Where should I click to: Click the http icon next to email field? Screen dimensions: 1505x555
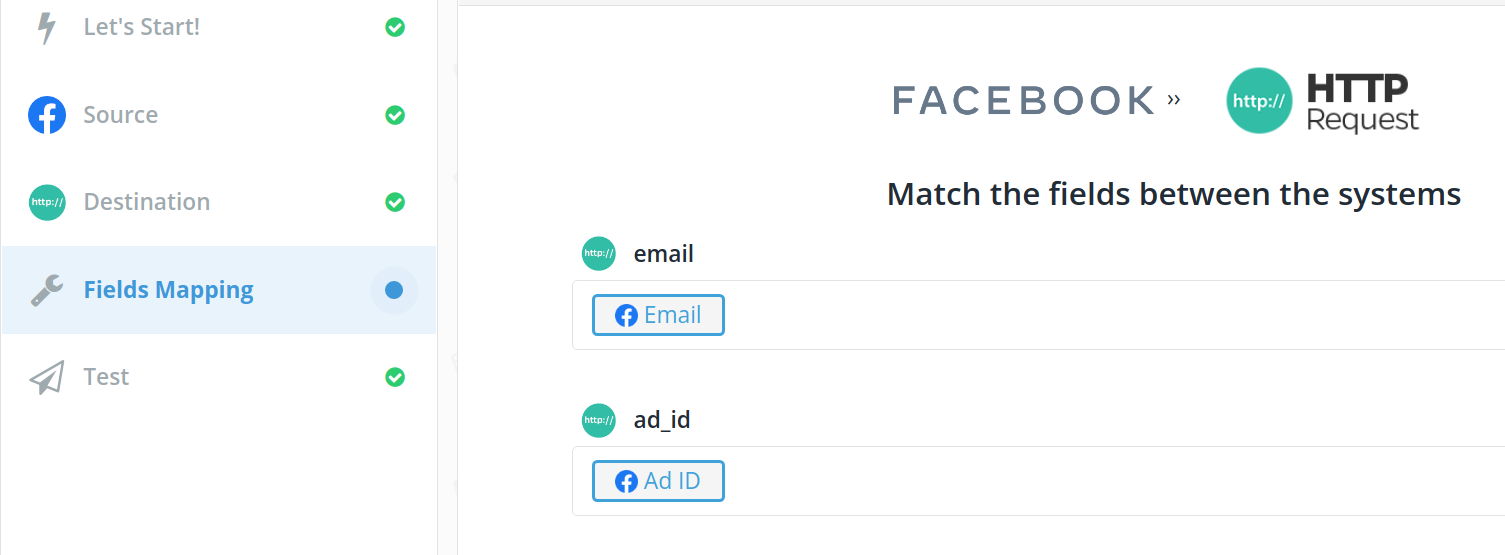point(598,254)
